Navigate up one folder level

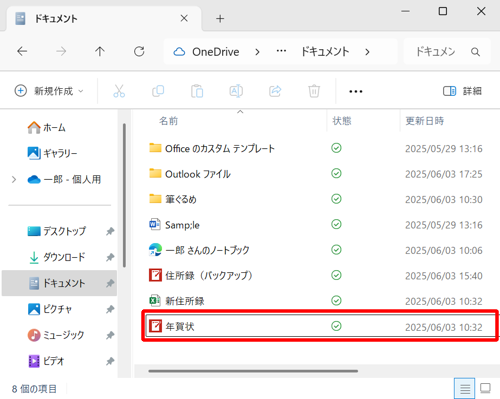click(100, 51)
